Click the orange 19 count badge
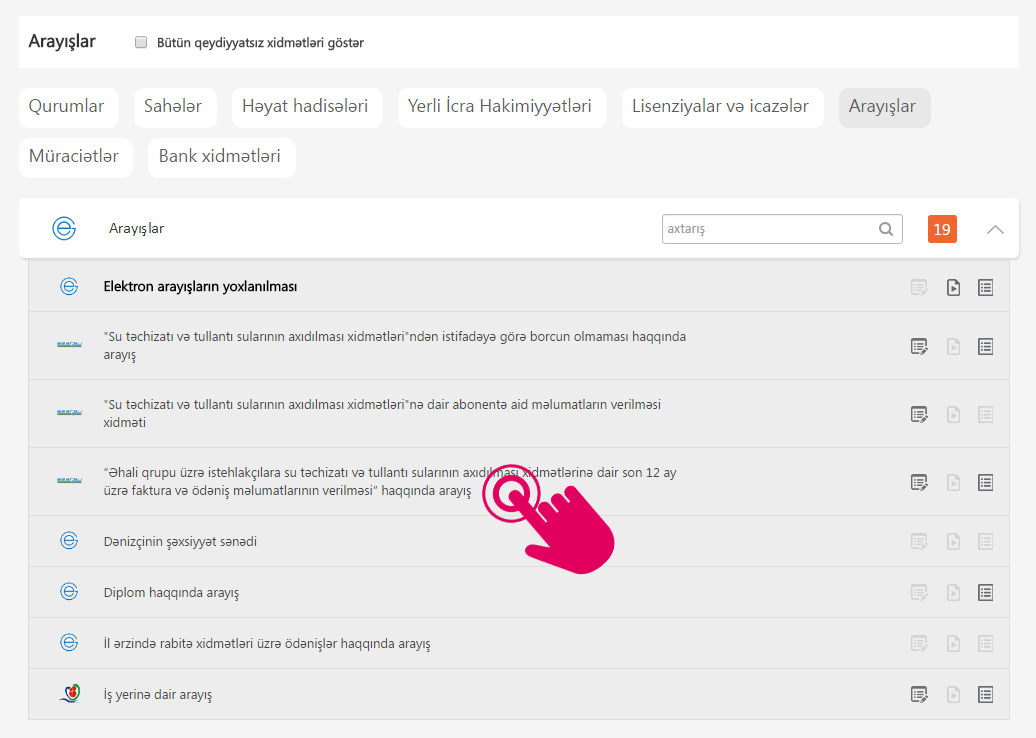Viewport: 1036px width, 738px height. [942, 229]
